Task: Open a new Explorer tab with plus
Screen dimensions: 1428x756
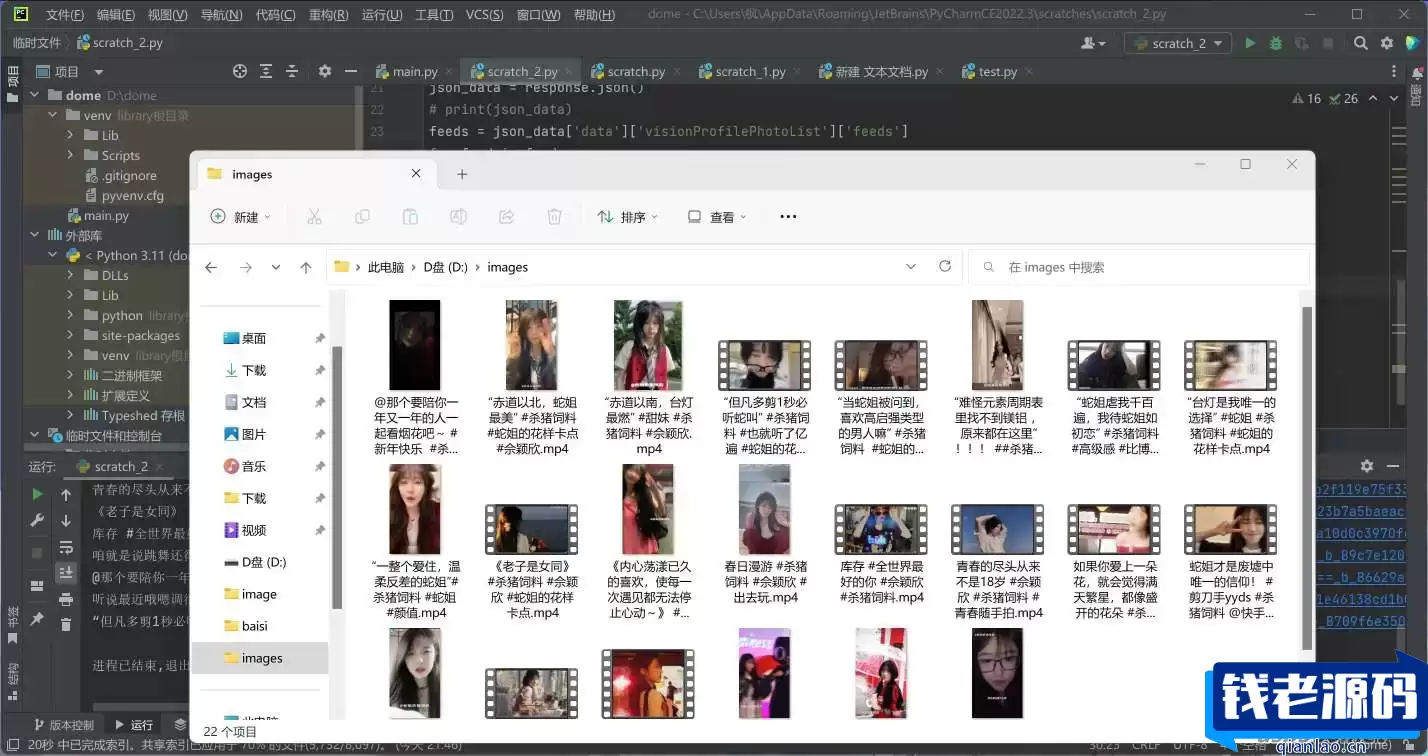Action: (x=462, y=174)
